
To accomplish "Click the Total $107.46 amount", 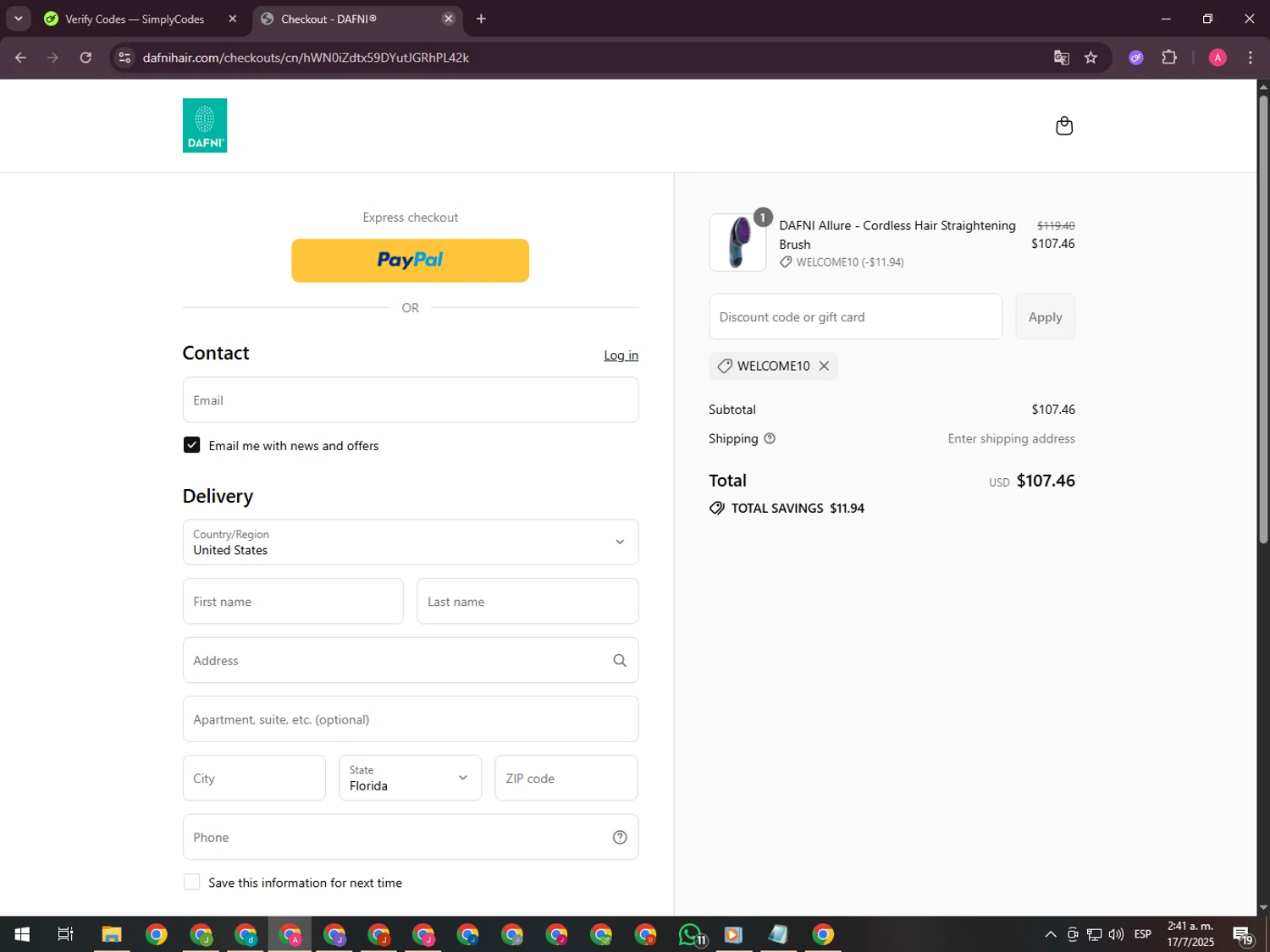I will tap(1046, 481).
